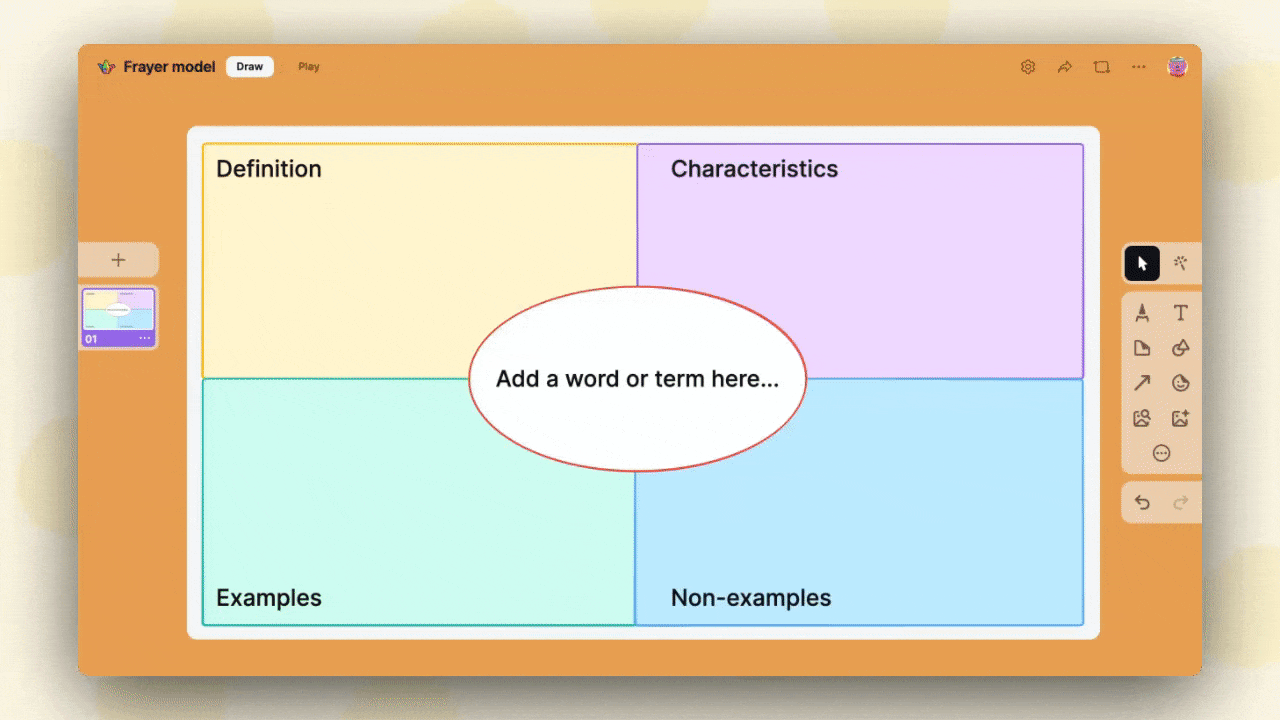Open the board settings gear

point(1028,66)
